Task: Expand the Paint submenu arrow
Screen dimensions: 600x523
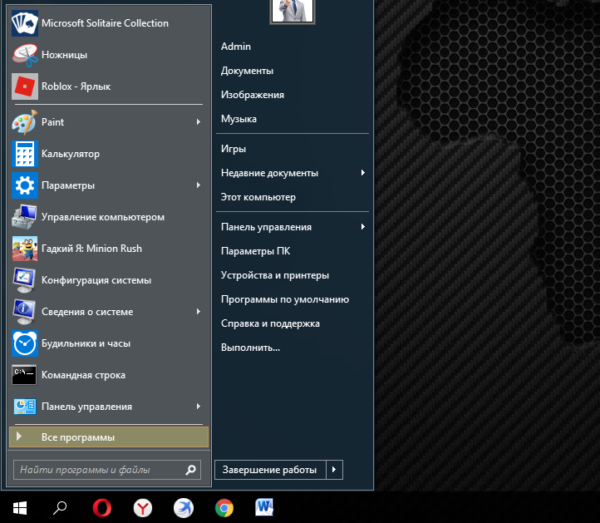Action: pos(198,122)
